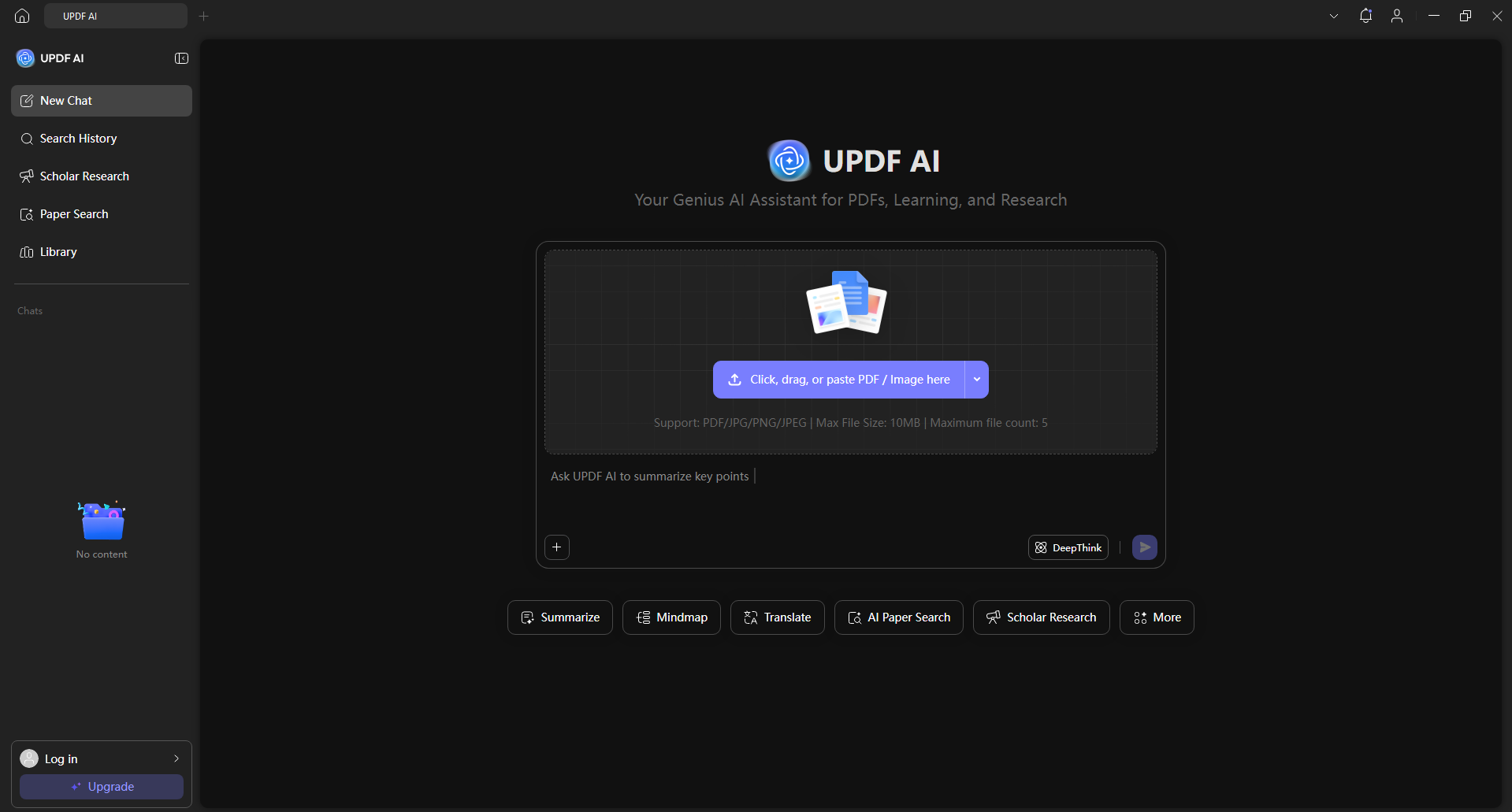Viewport: 1512px width, 812px height.
Task: Click the large UPDF AI logo in the center
Action: [x=789, y=161]
